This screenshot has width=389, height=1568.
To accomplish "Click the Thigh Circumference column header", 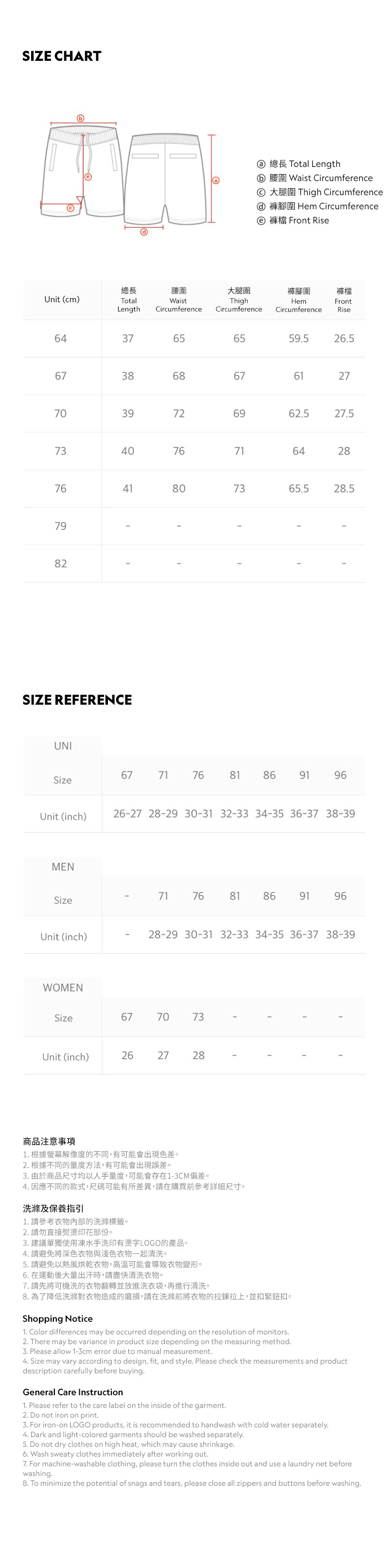I will [x=239, y=300].
